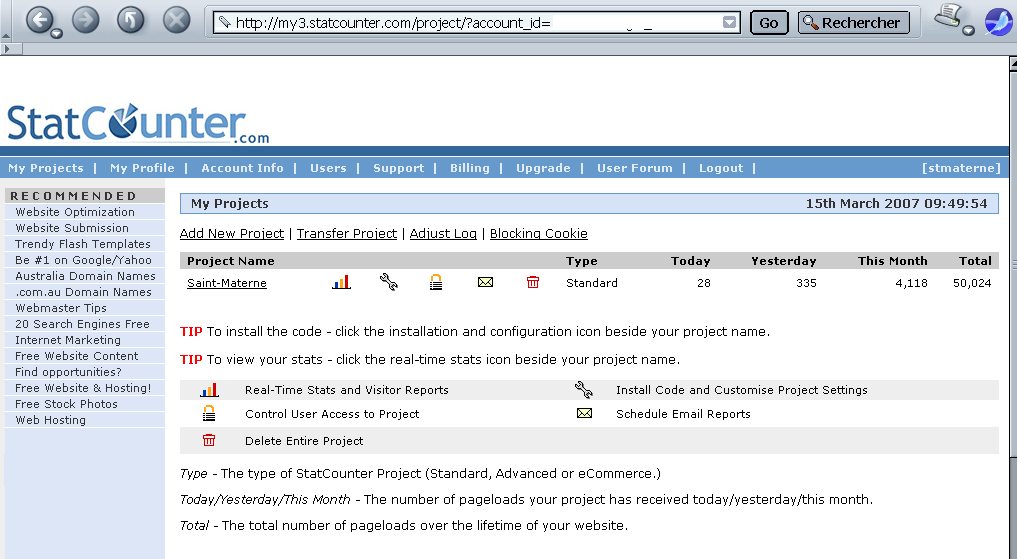This screenshot has height=559, width=1017.
Task: Click the Go button
Action: (769, 23)
